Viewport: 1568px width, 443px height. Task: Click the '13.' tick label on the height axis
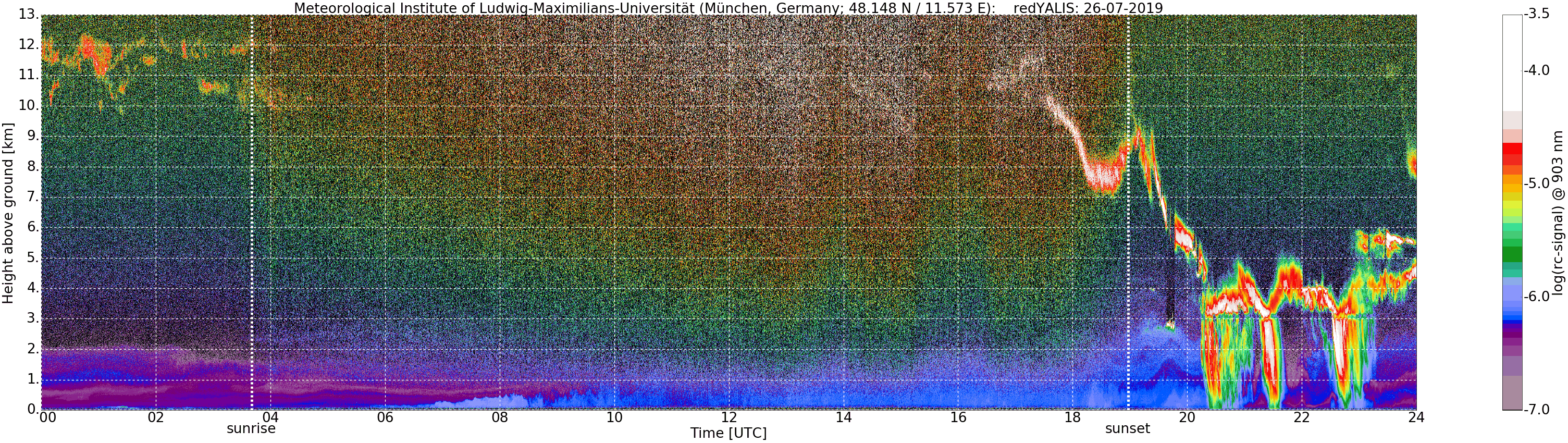[29, 15]
